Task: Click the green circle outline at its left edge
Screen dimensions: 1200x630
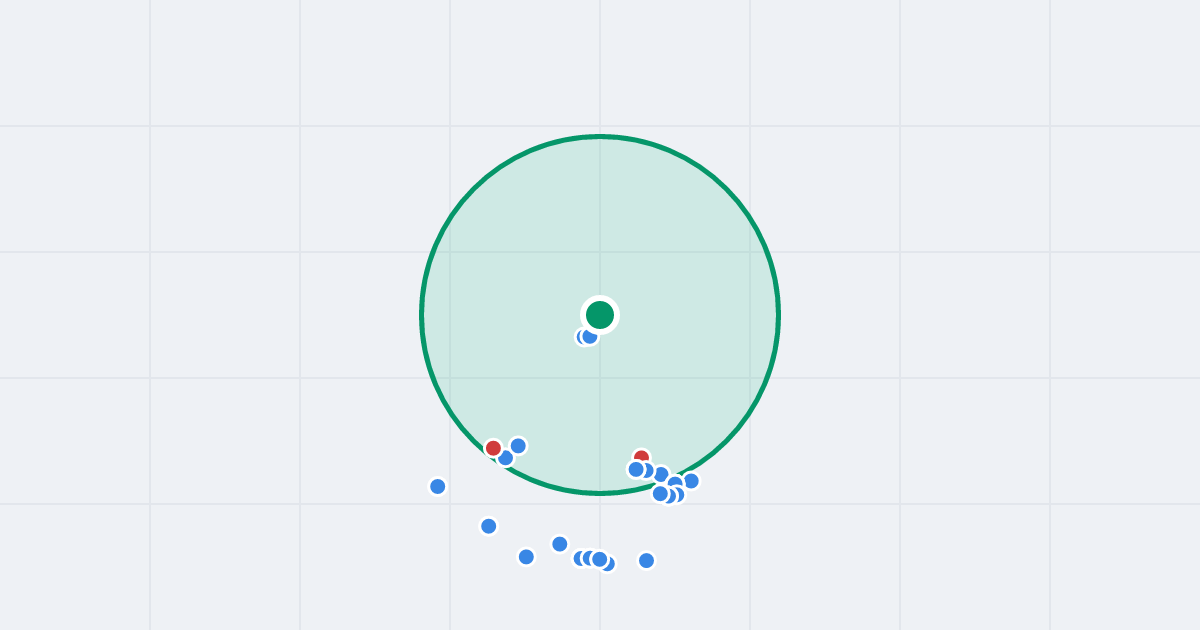Action: pyautogui.click(x=422, y=315)
